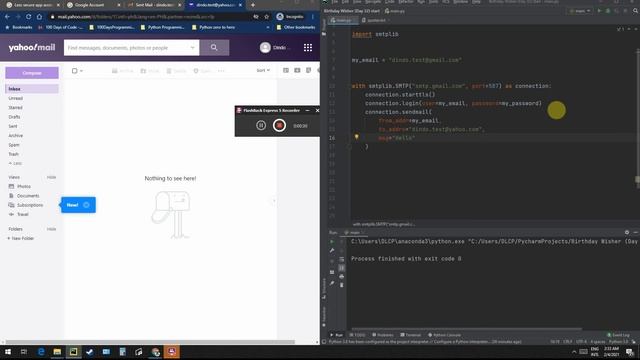The image size is (640, 360).
Task: Open the Terminal tool window tab
Action: tap(411, 335)
